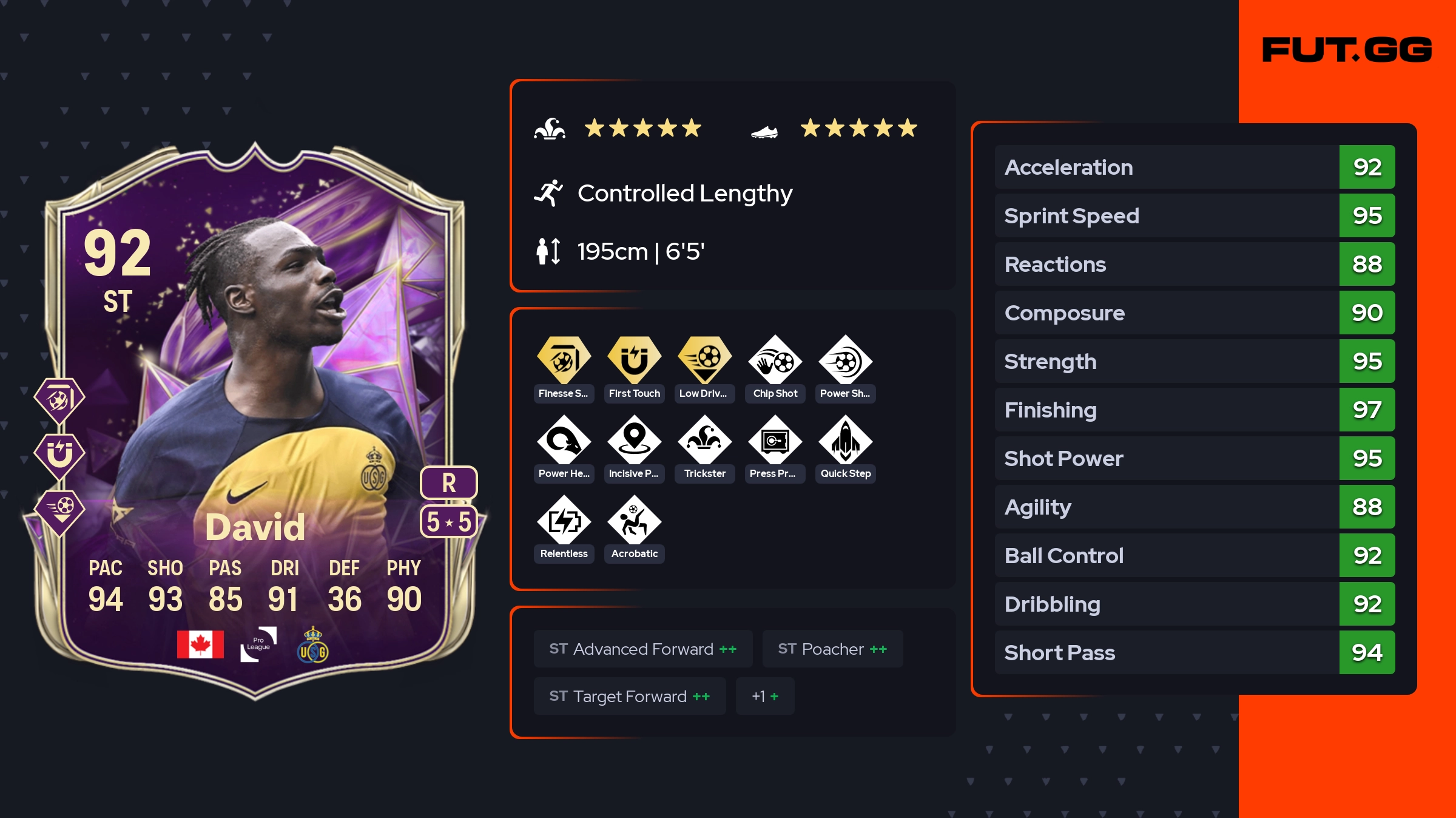Click the Finesse Shot playstyle icon

[x=564, y=360]
